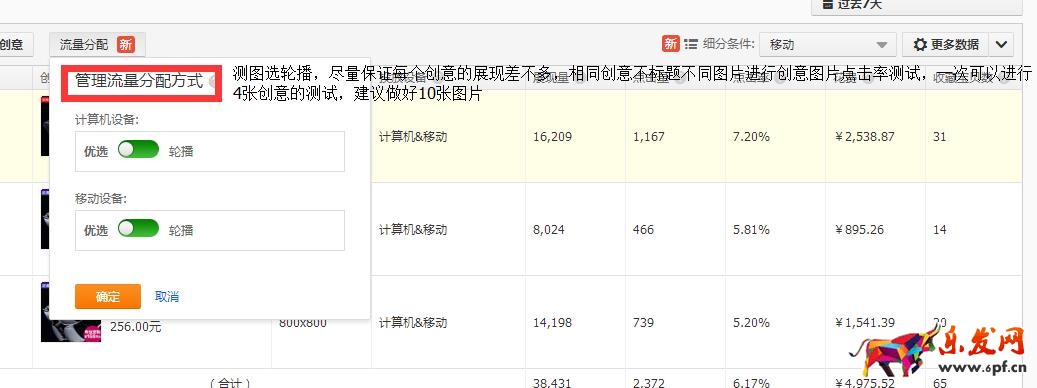Select the 38,431 total impressions cell
The width and height of the screenshot is (1037, 388).
click(x=552, y=382)
